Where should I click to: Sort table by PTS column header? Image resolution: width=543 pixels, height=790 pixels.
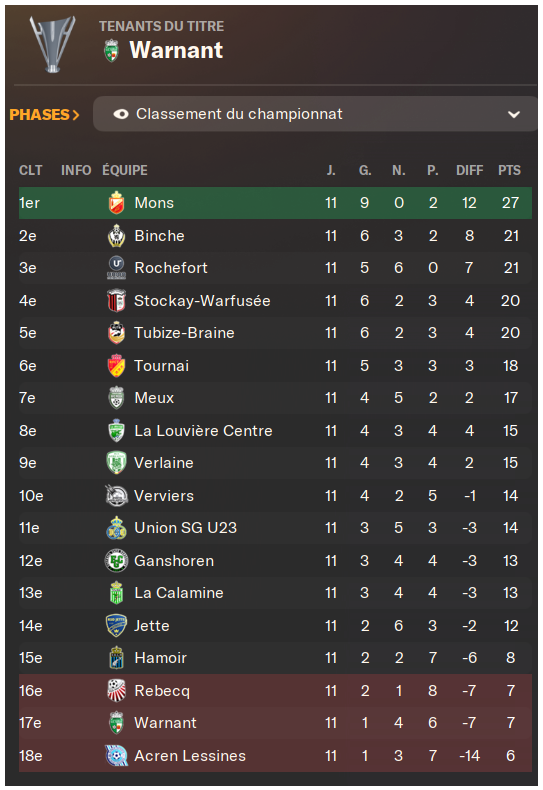(x=509, y=170)
